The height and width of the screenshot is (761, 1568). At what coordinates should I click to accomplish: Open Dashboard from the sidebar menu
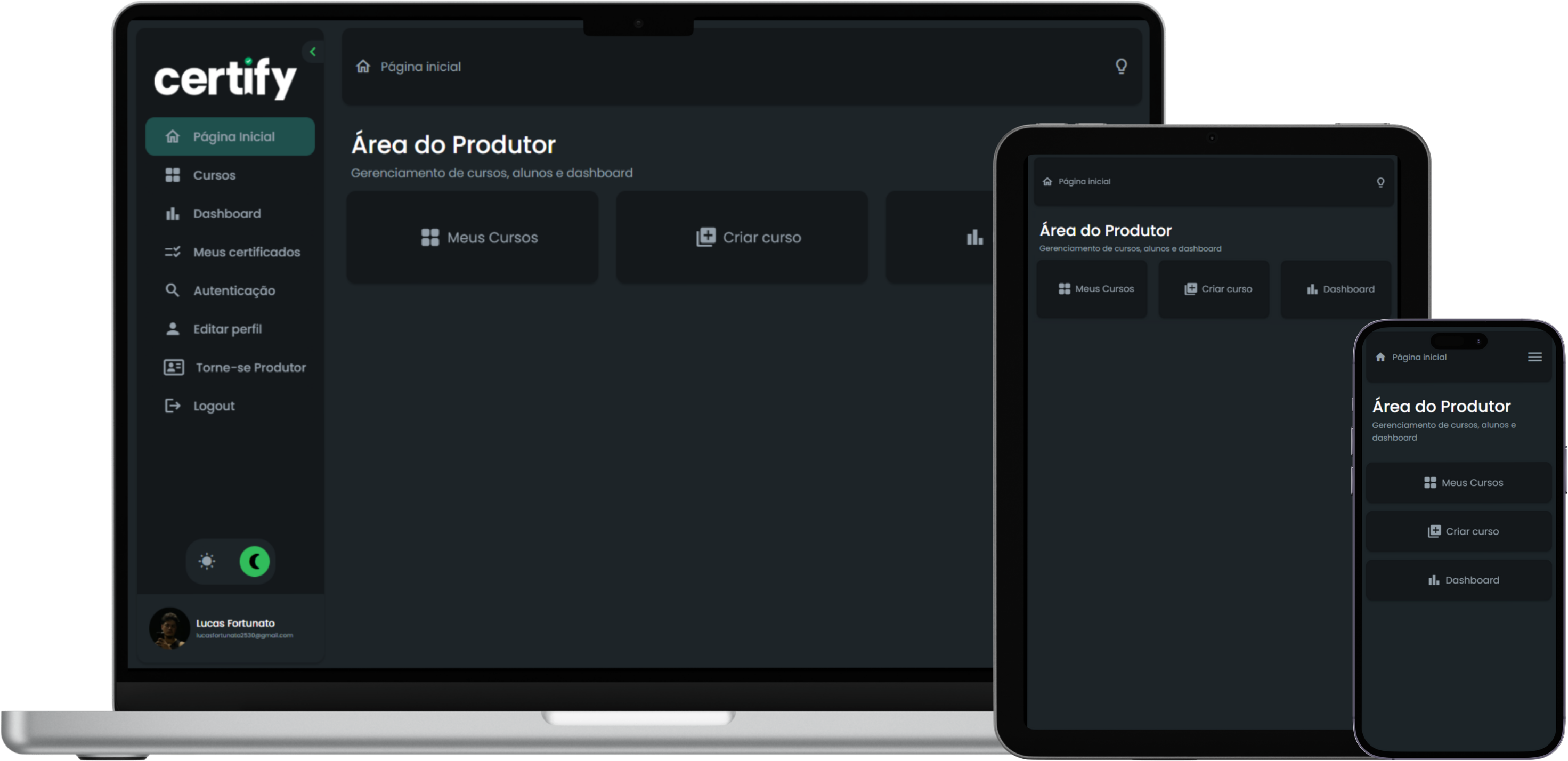coord(226,214)
